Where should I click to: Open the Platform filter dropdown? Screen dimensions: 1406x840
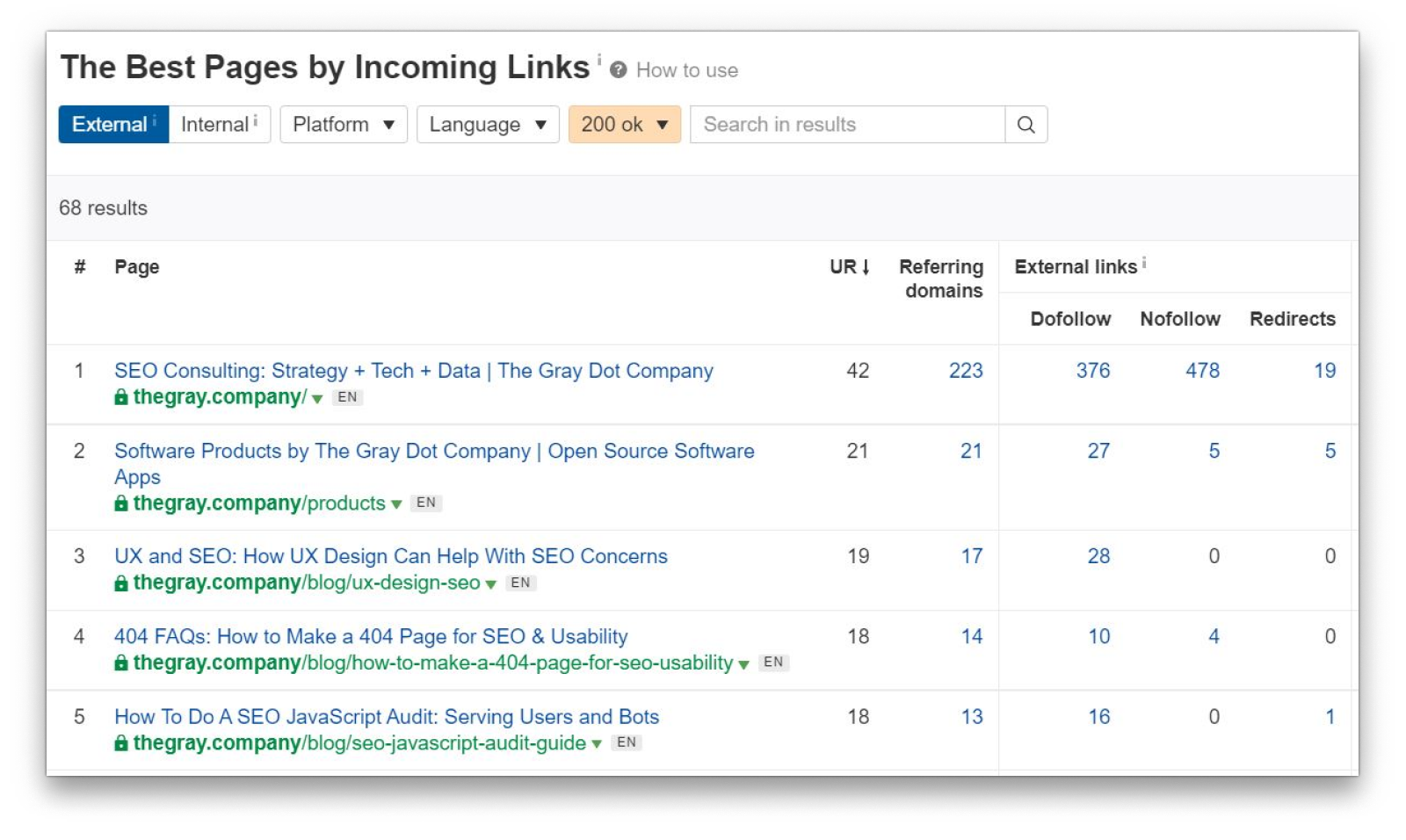343,125
